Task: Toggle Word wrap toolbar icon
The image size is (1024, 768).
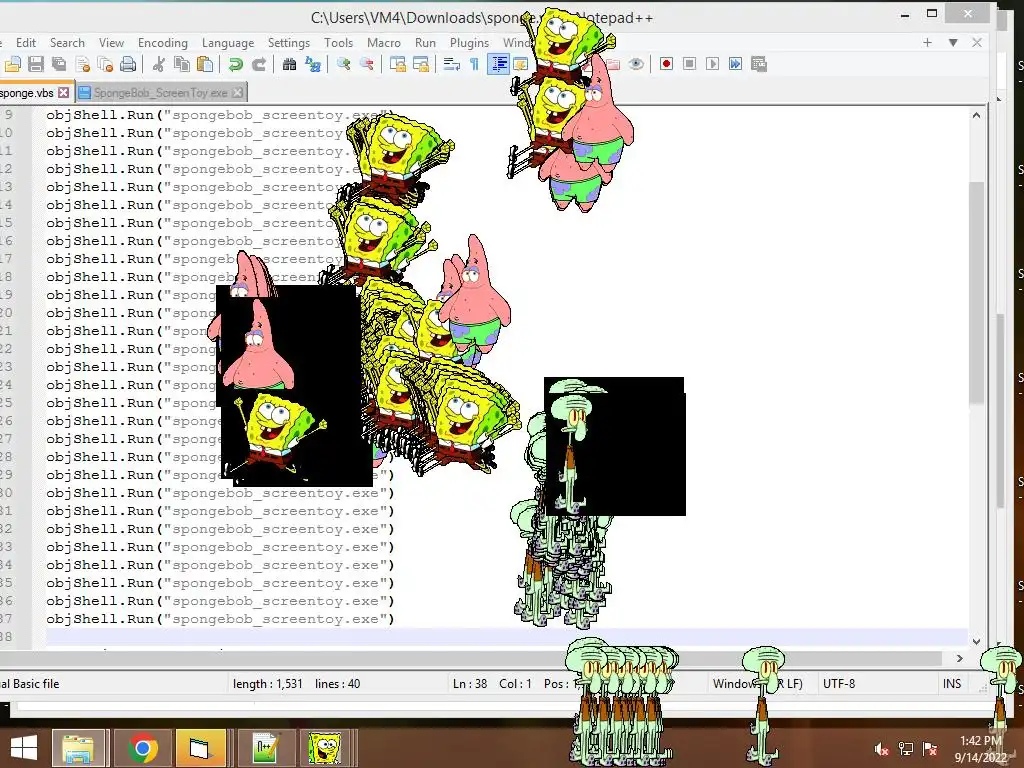Action: pyautogui.click(x=451, y=64)
